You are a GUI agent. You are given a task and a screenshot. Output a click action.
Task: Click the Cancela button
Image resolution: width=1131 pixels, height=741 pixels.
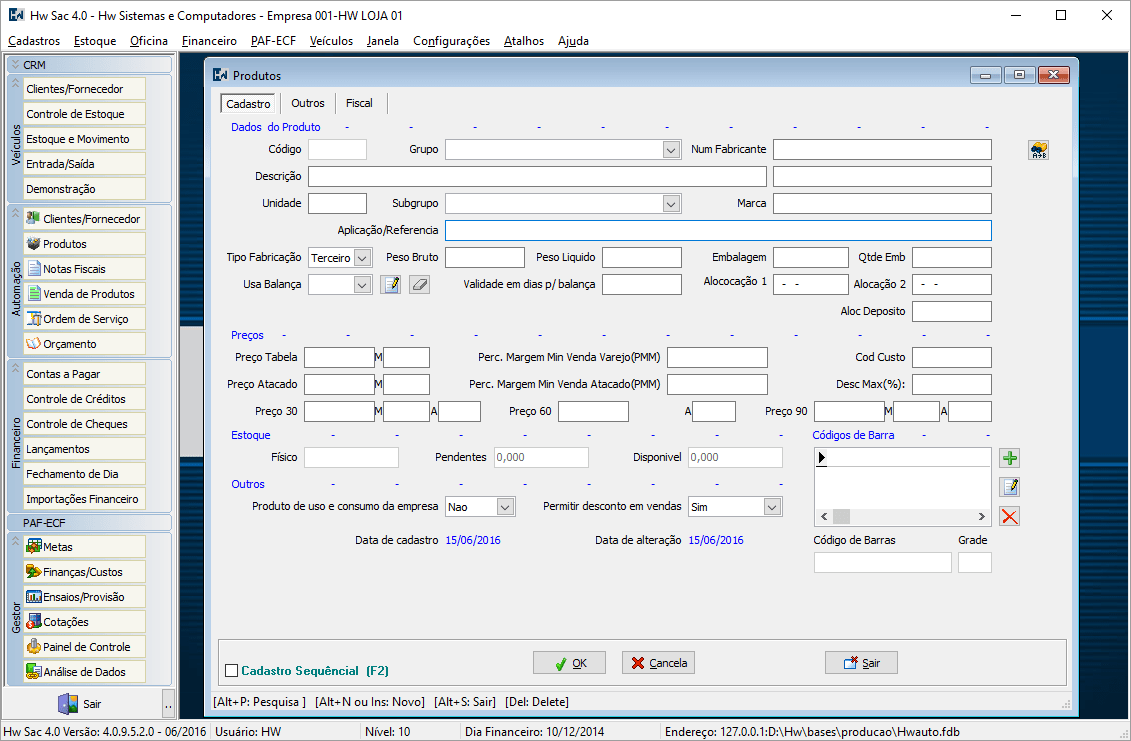point(659,663)
